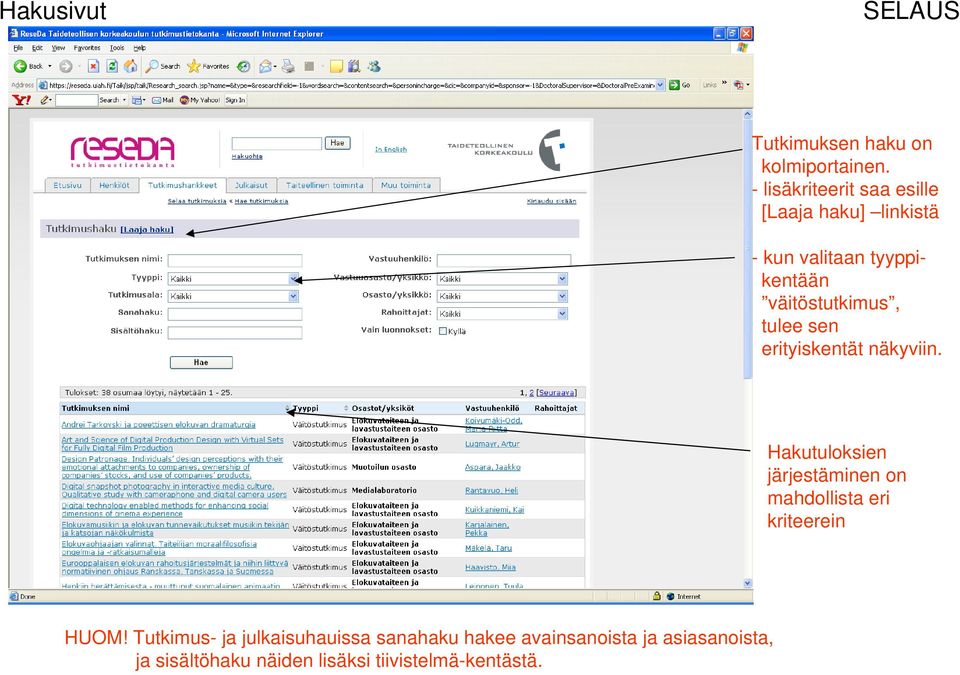Click the Internet zone globe icon

pyautogui.click(x=670, y=596)
